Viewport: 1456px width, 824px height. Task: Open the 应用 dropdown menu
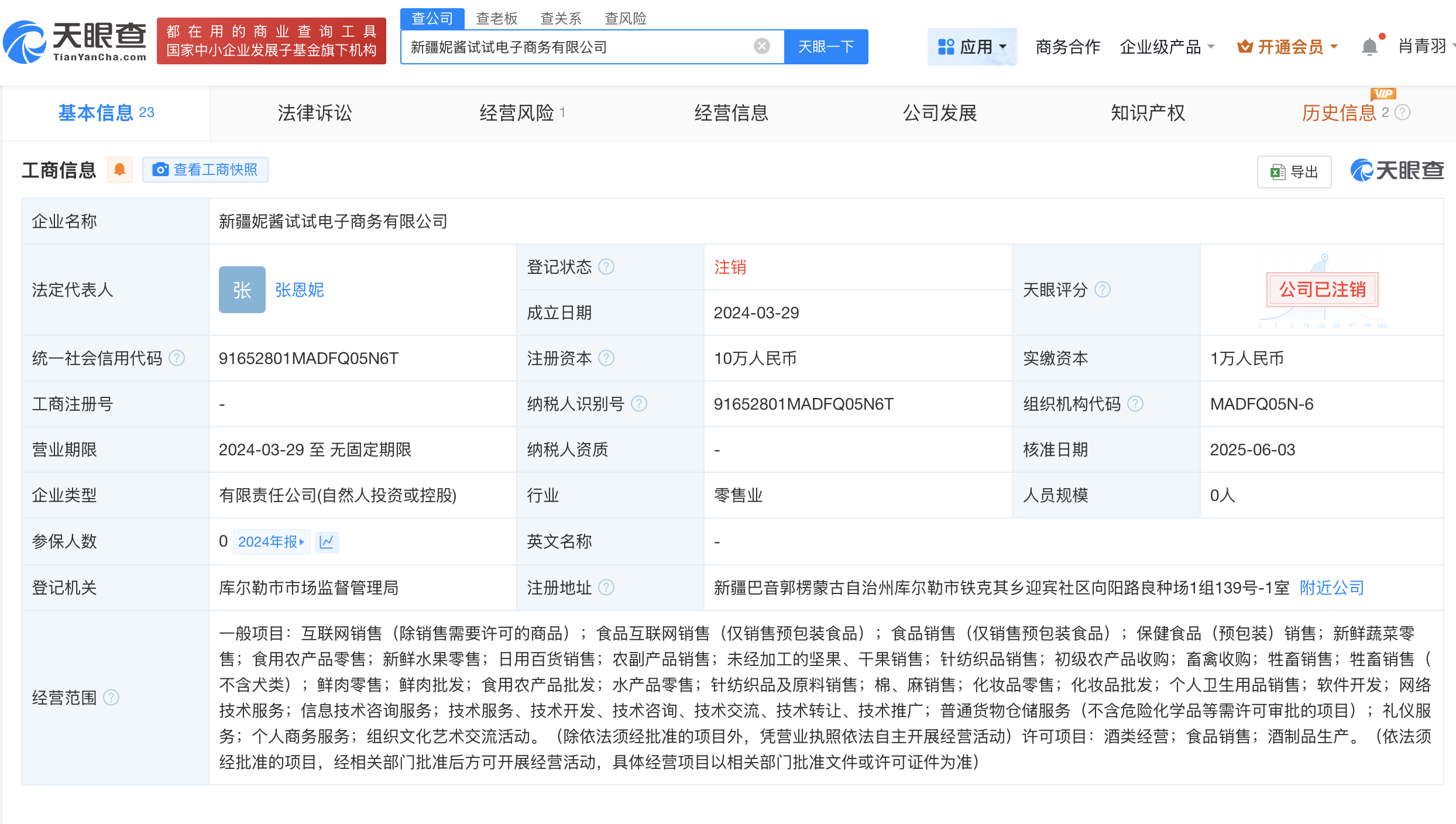tap(972, 47)
